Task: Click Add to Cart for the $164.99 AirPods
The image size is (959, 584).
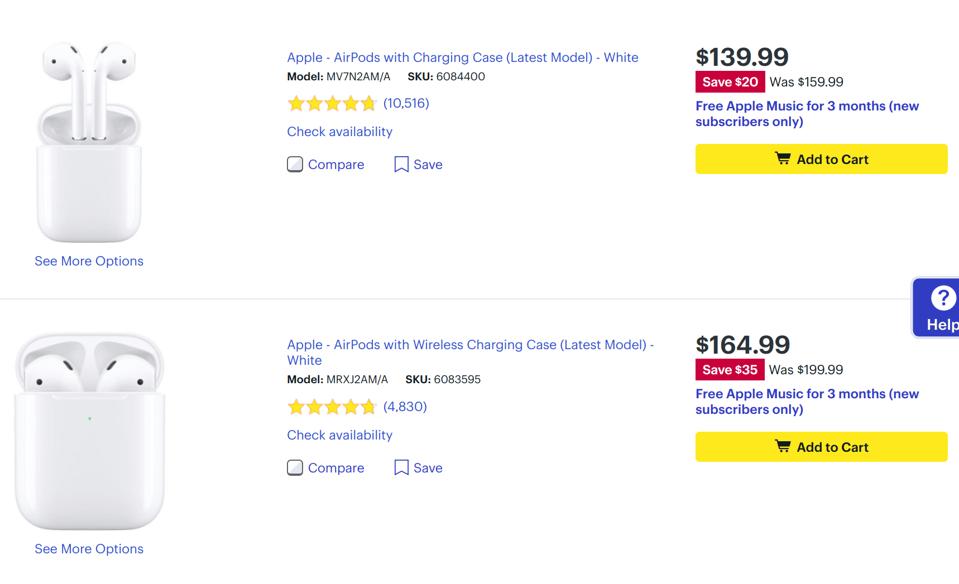Action: pyautogui.click(x=820, y=447)
